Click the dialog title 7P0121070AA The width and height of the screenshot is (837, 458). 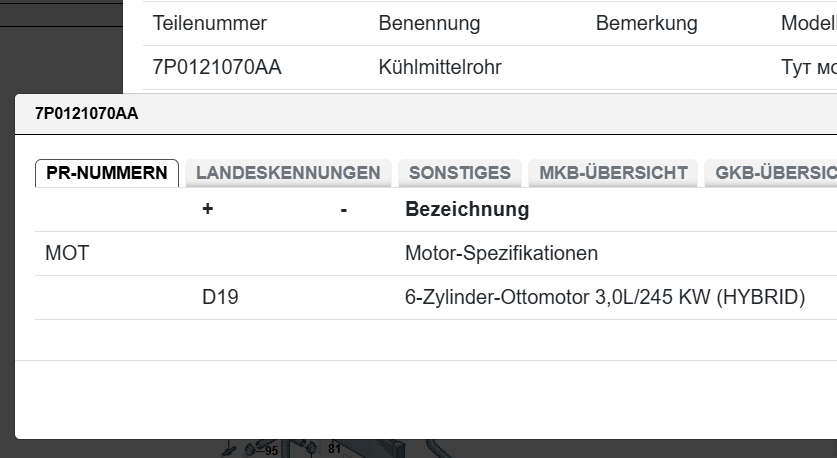(86, 114)
